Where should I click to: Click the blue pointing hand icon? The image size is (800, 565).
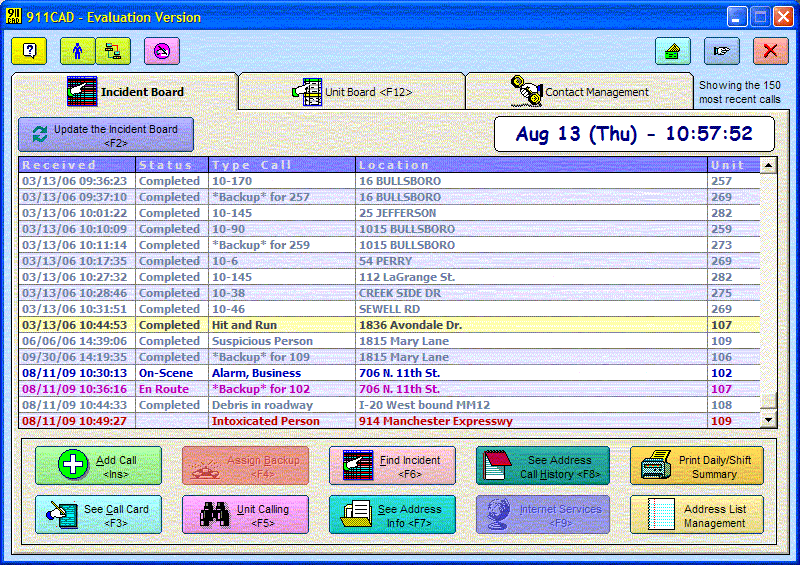tap(721, 51)
